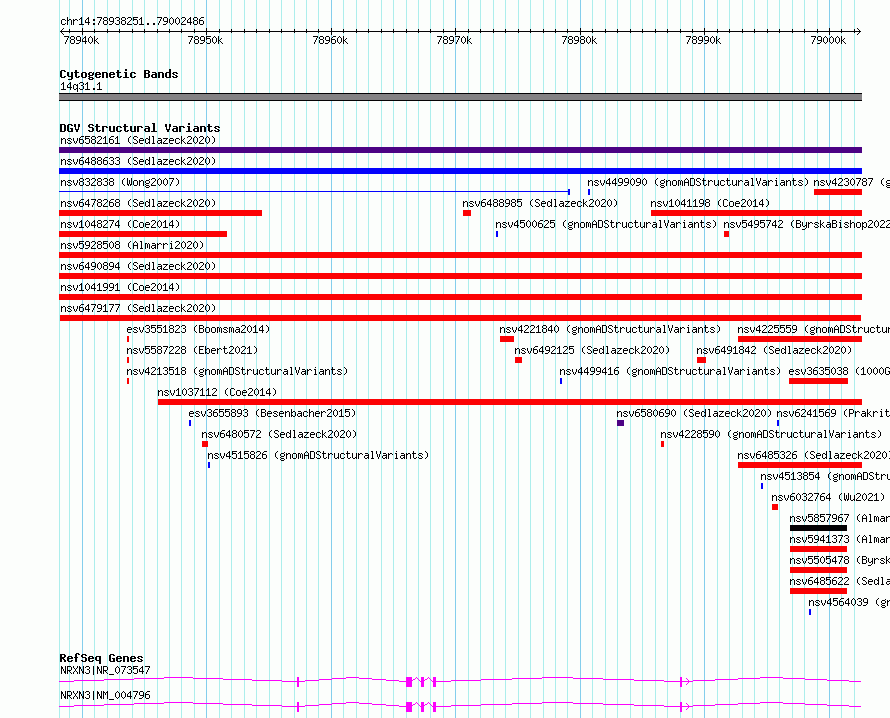Click nsv6032764 (Wu2021) label
This screenshot has height=718, width=890.
(x=828, y=497)
